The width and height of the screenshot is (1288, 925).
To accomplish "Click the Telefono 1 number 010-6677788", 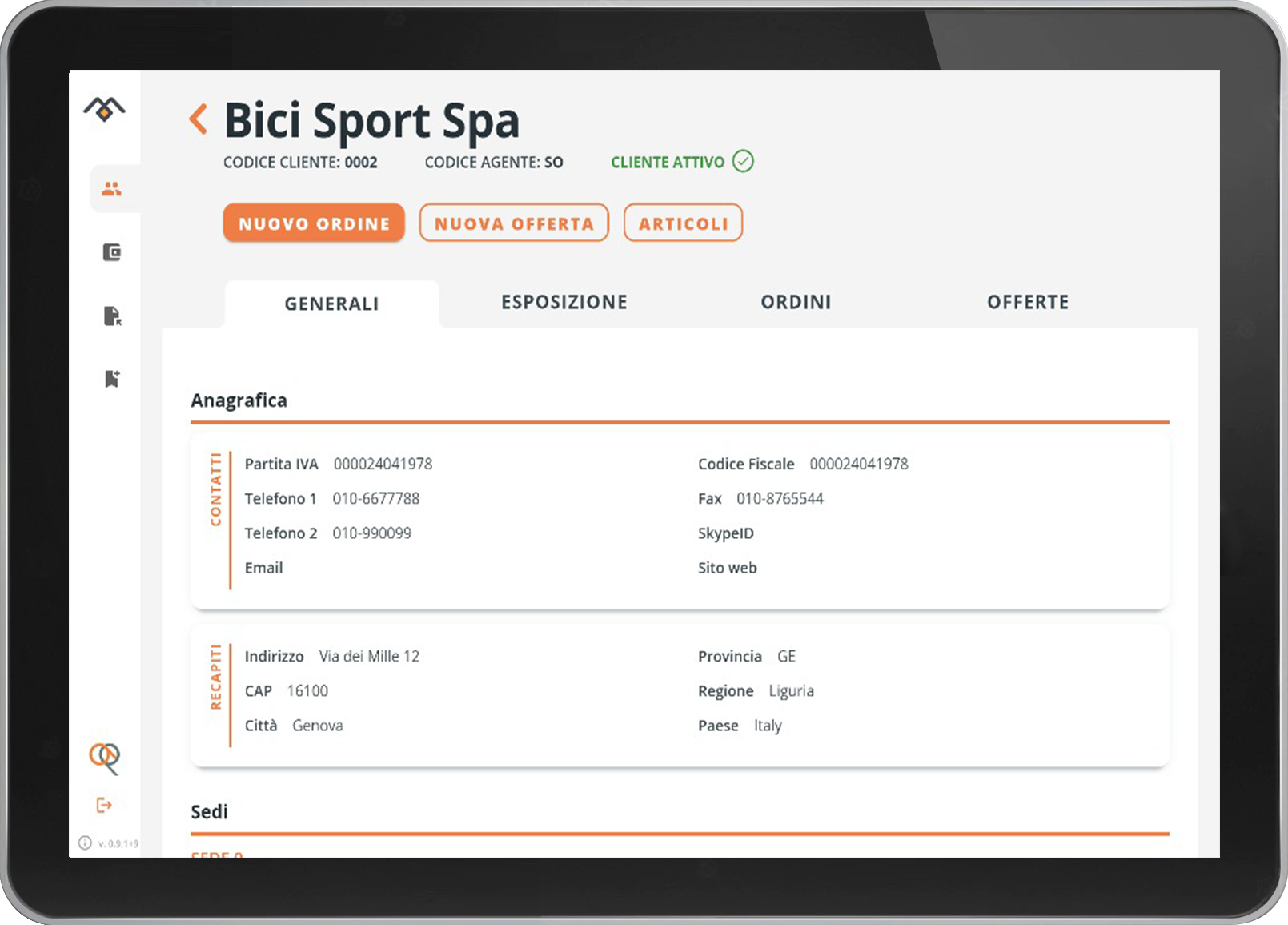I will coord(375,498).
